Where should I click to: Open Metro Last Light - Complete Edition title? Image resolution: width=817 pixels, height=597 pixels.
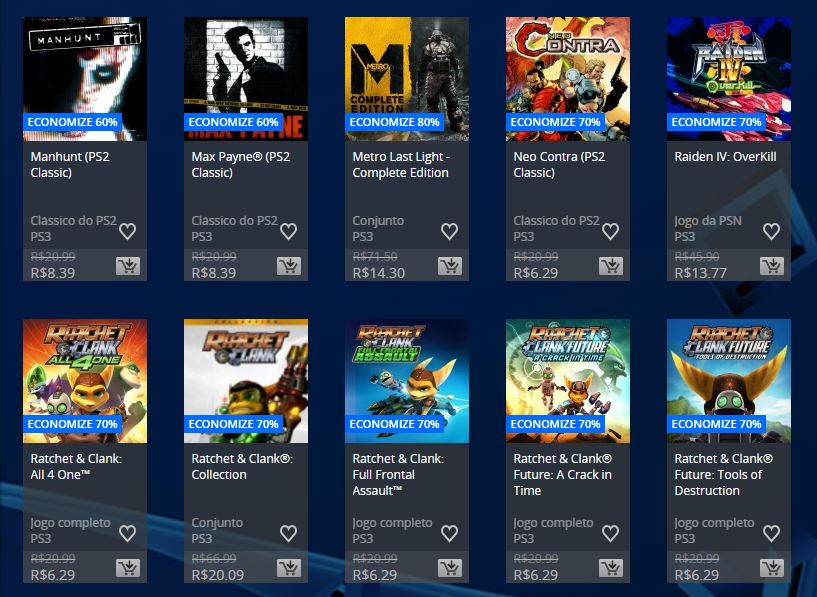[x=401, y=165]
